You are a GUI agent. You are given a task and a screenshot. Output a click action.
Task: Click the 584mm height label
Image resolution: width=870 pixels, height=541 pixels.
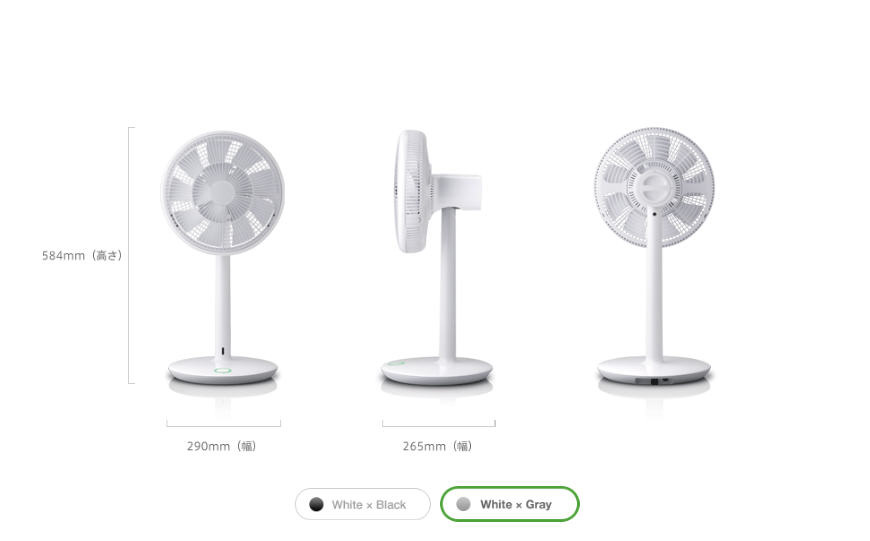82,256
